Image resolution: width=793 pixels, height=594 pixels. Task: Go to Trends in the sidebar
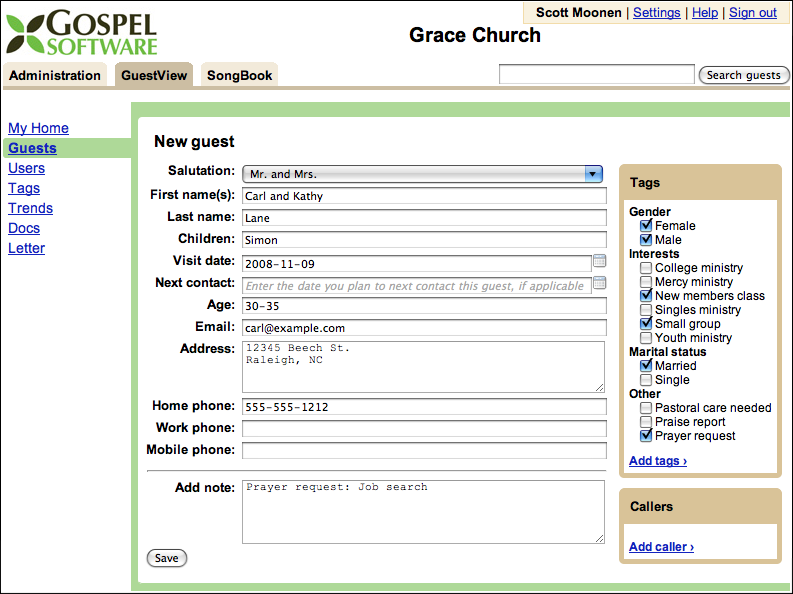[30, 208]
